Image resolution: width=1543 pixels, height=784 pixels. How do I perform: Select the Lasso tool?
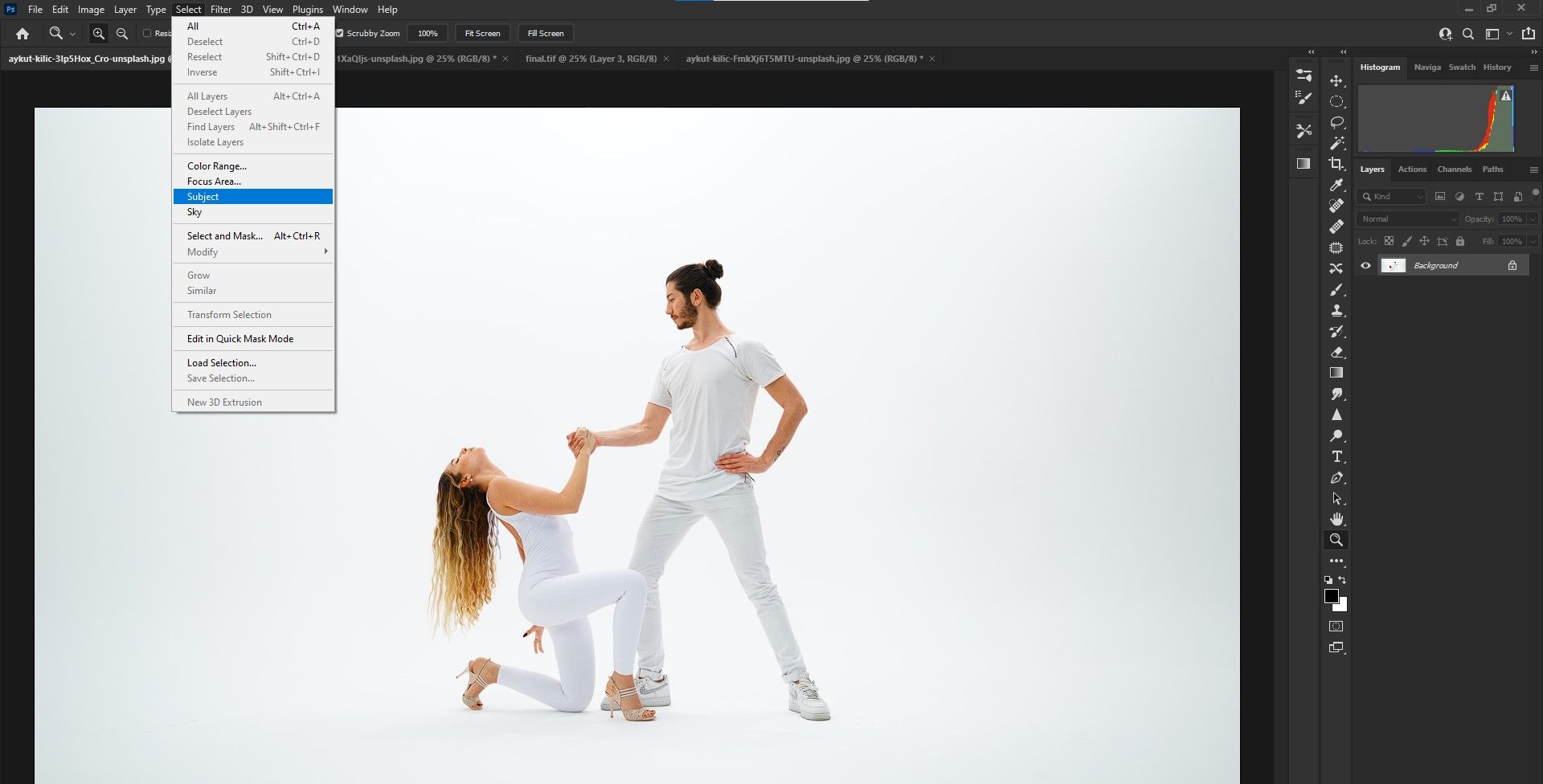[1336, 123]
